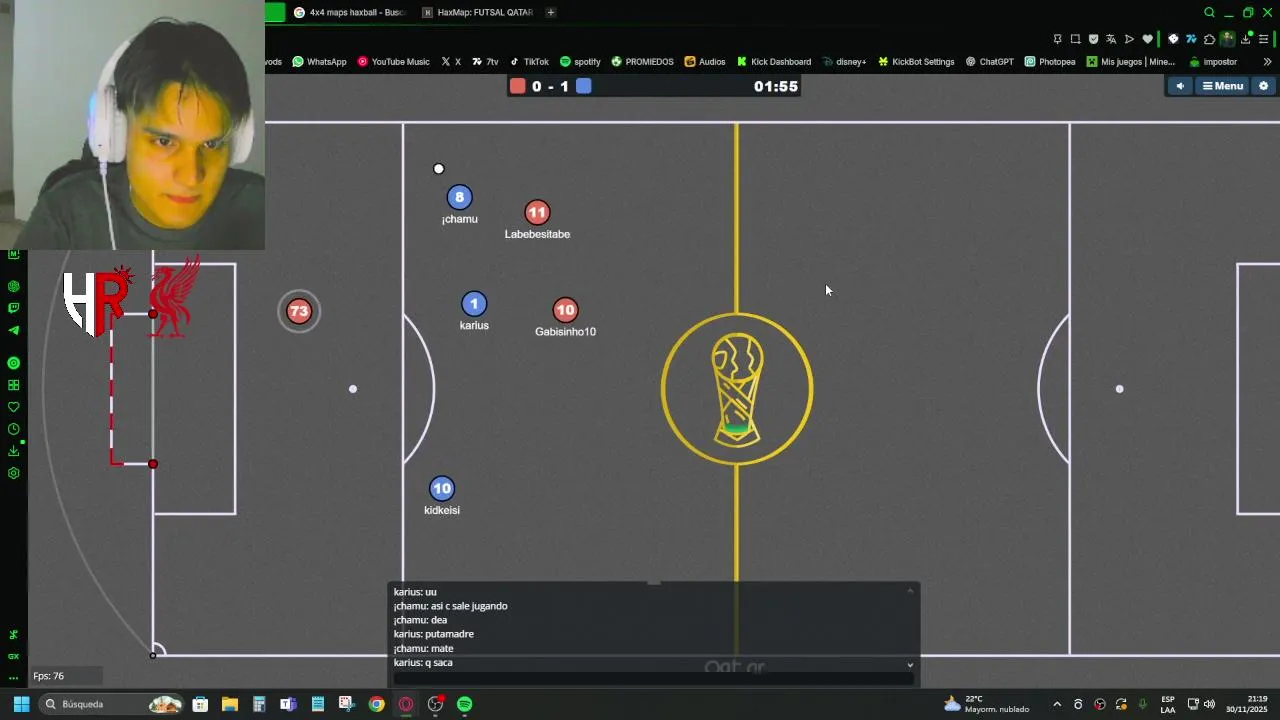Screen dimensions: 1280x720
Task: Open the weather widget showing 22°C
Action: 986,704
